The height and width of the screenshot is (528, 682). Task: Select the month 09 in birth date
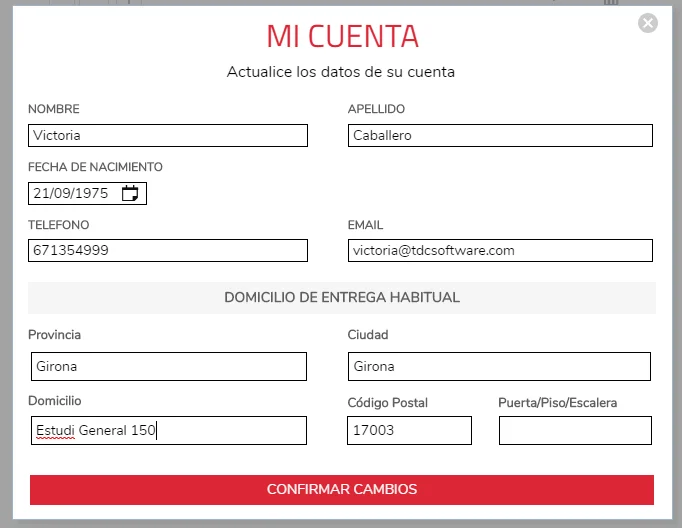(x=63, y=194)
